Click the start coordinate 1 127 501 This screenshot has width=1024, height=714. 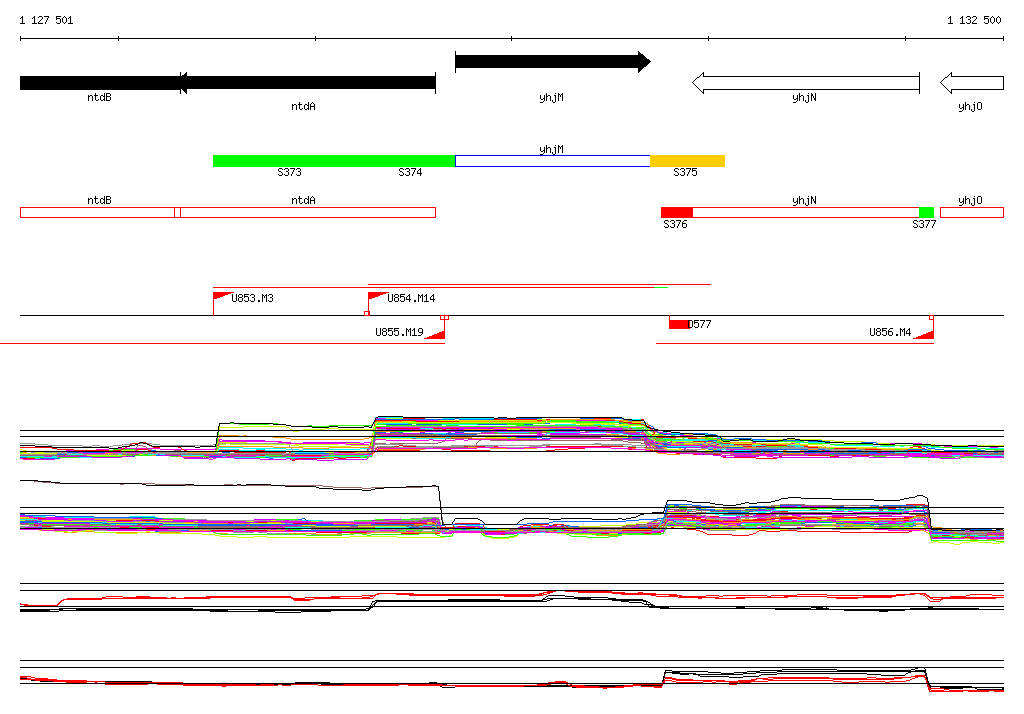(x=46, y=20)
